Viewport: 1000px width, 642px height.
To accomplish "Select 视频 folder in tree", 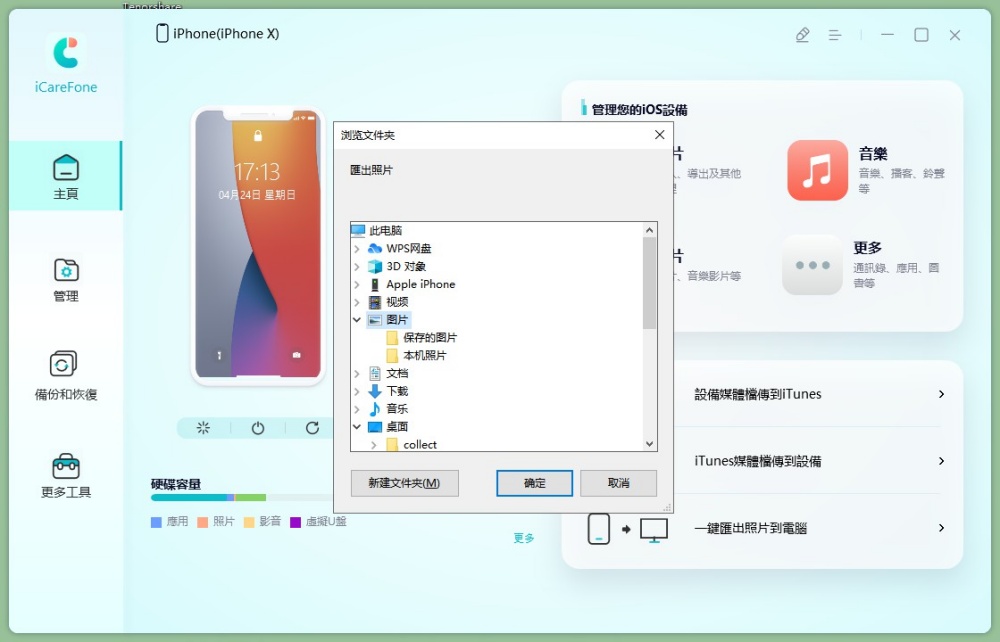I will [x=397, y=302].
